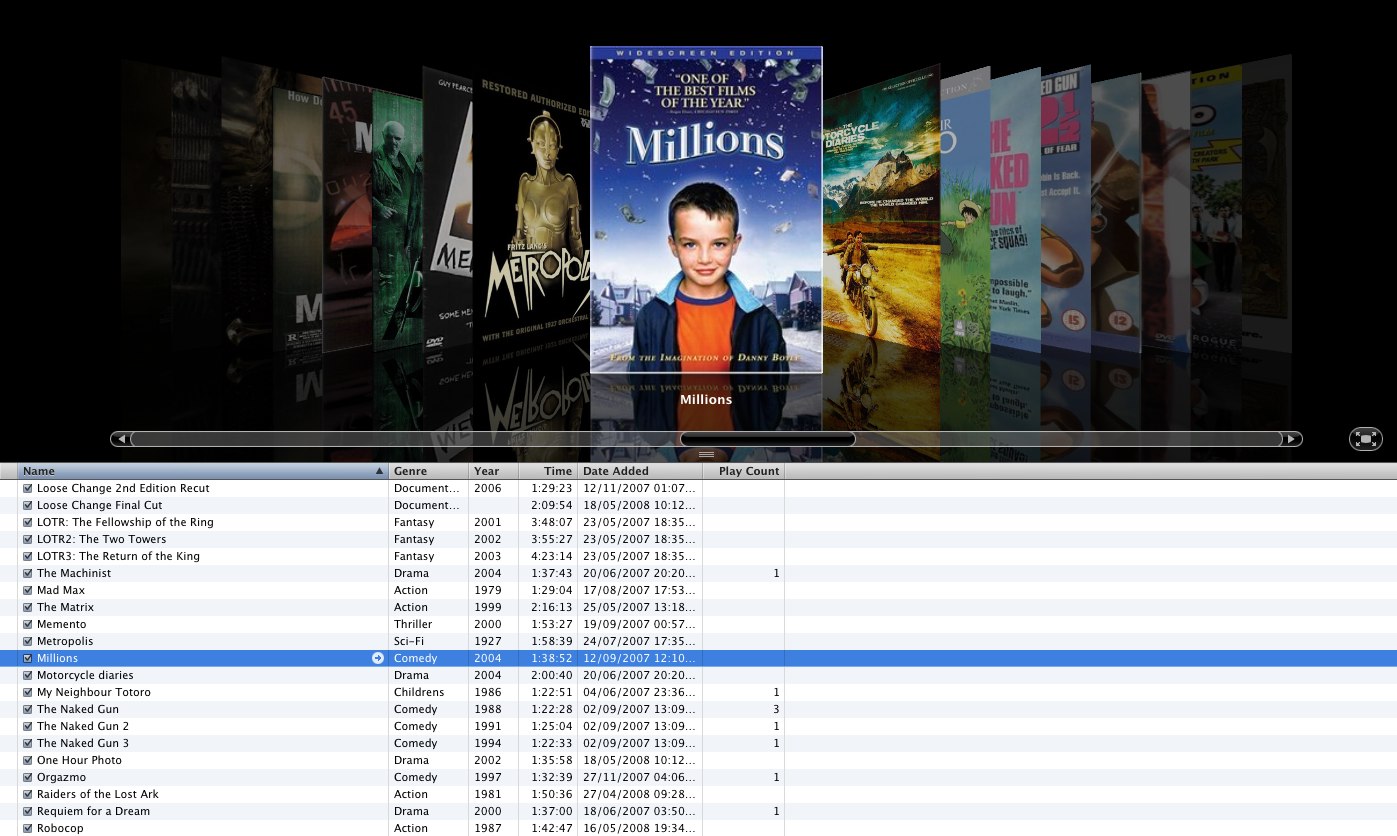Viewport: 1397px width, 836px height.
Task: Uncheck the Millions checkbox
Action: [28, 658]
